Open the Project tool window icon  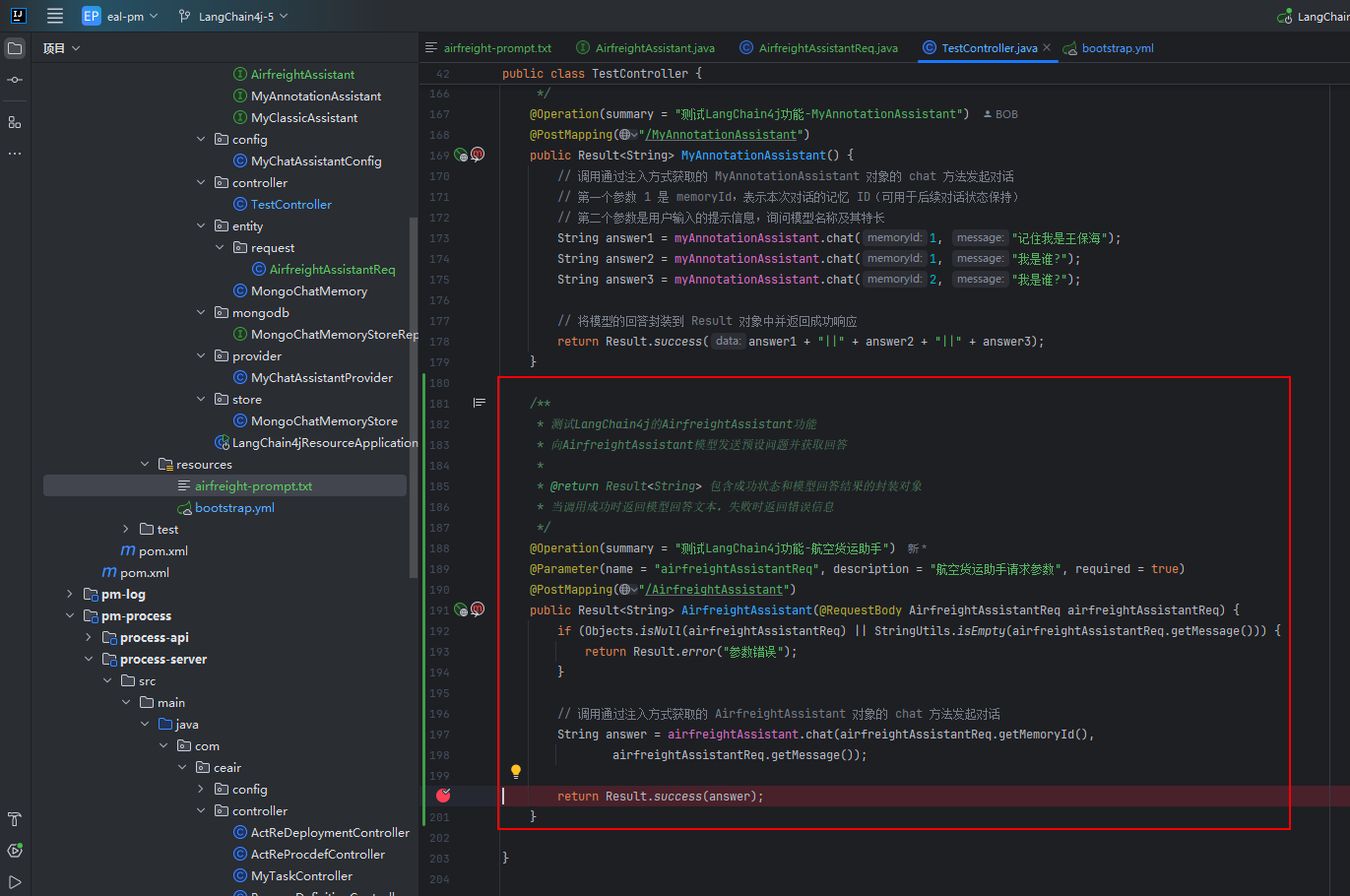pos(15,47)
